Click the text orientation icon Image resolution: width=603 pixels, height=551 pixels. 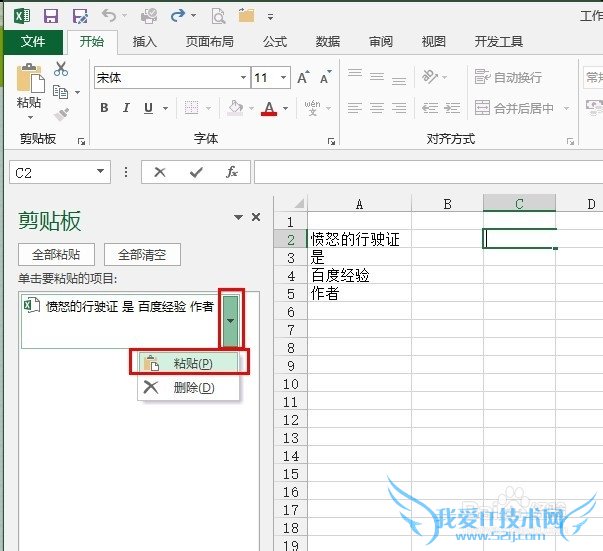coord(430,77)
